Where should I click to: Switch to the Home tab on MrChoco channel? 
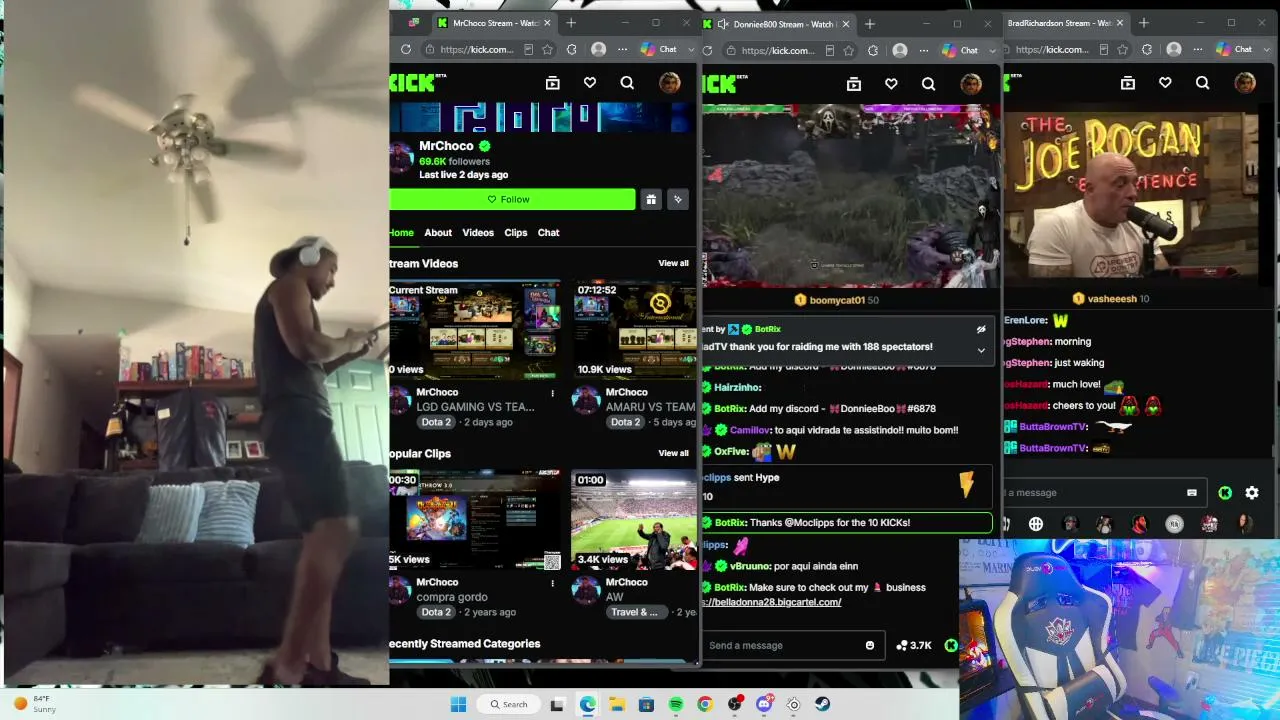(401, 233)
